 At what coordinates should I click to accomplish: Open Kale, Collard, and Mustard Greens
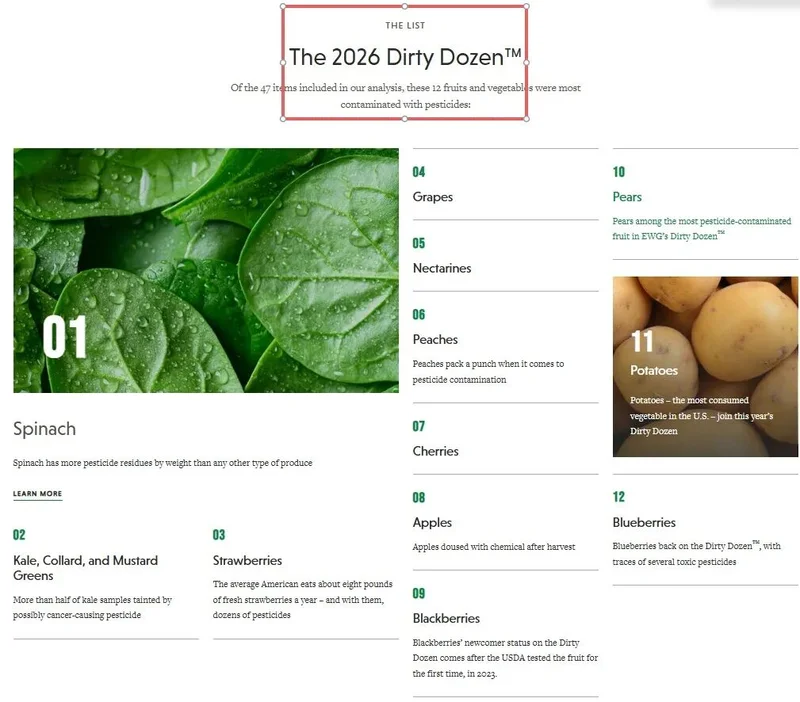pyautogui.click(x=85, y=567)
